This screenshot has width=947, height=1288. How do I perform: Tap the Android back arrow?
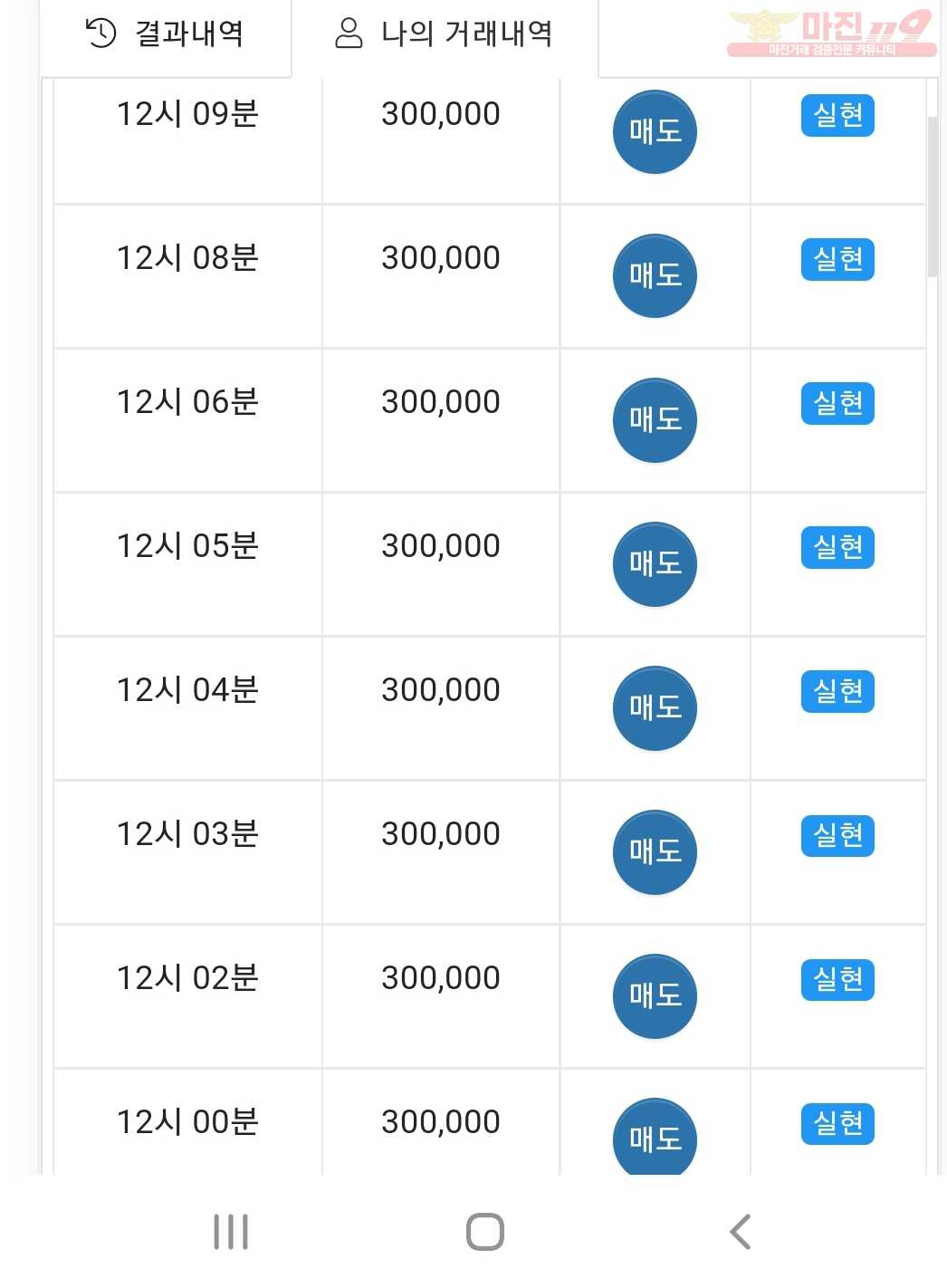pos(740,1232)
